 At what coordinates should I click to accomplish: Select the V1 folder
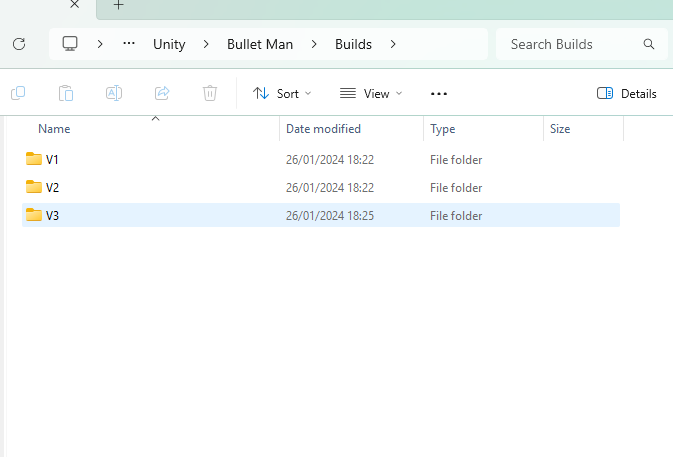coord(53,159)
